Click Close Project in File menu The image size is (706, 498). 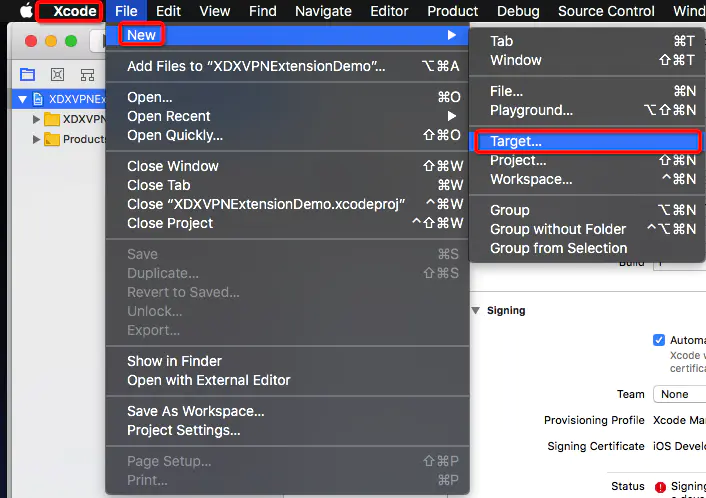point(170,223)
